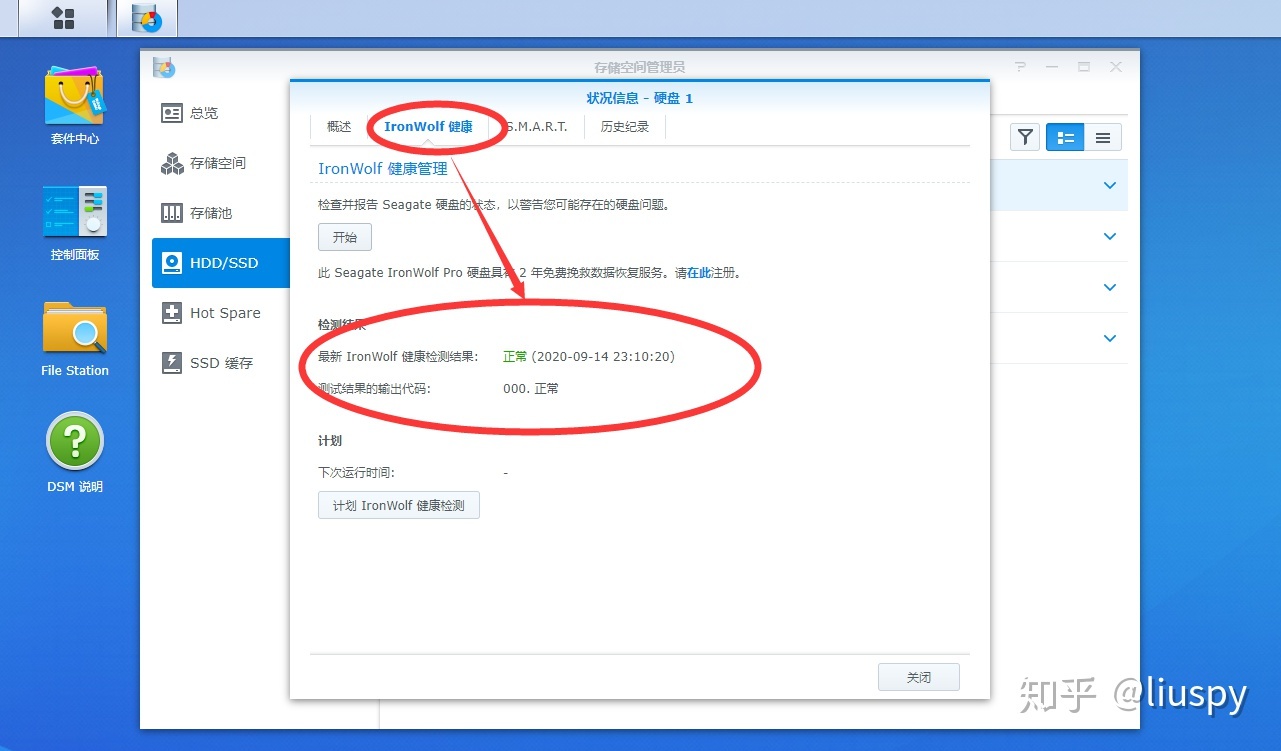Expand the fourth drive row chevron

(x=1109, y=338)
